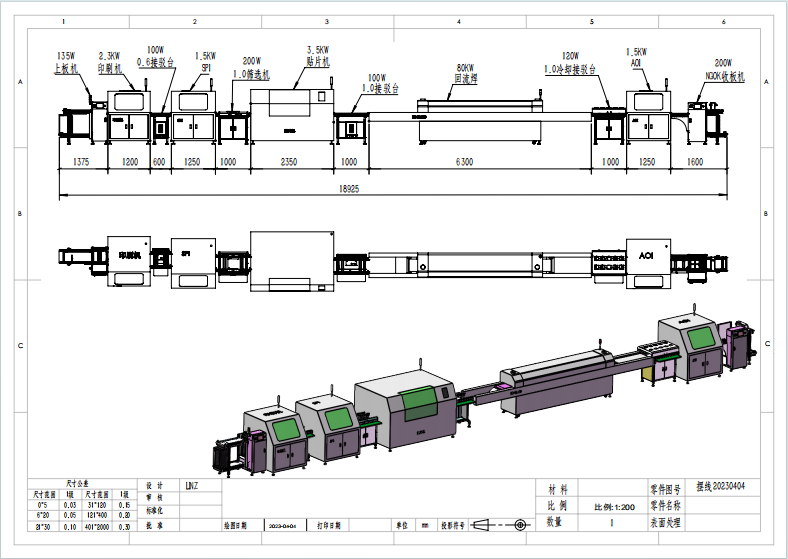788x559 pixels.
Task: Select the AOI machine in the plan view
Action: [645, 256]
